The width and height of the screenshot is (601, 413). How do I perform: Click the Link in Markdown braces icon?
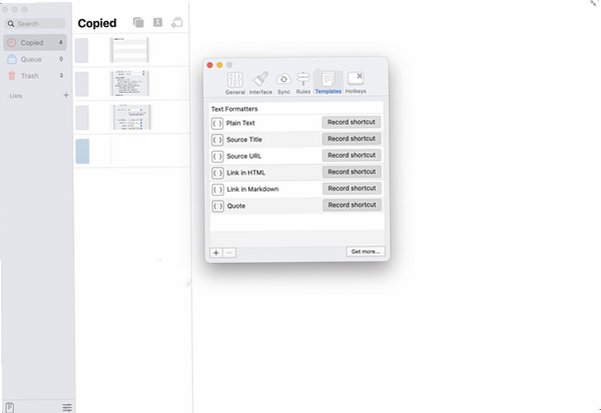217,190
